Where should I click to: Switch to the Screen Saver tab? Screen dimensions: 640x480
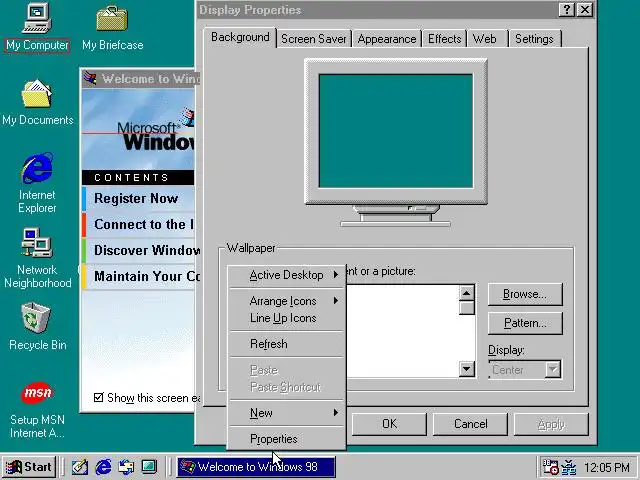pyautogui.click(x=313, y=39)
